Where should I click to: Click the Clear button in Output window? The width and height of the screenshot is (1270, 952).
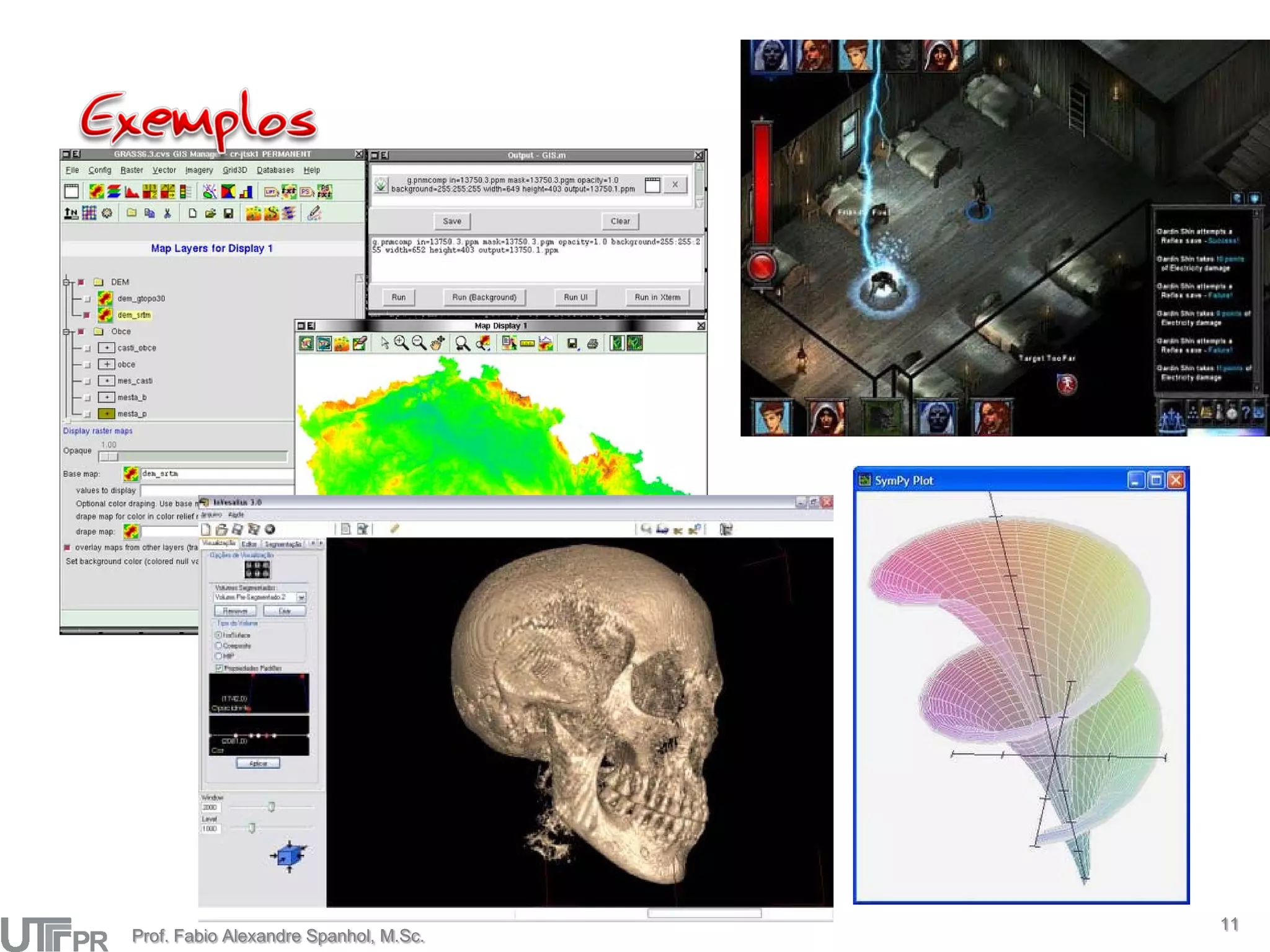tap(619, 221)
